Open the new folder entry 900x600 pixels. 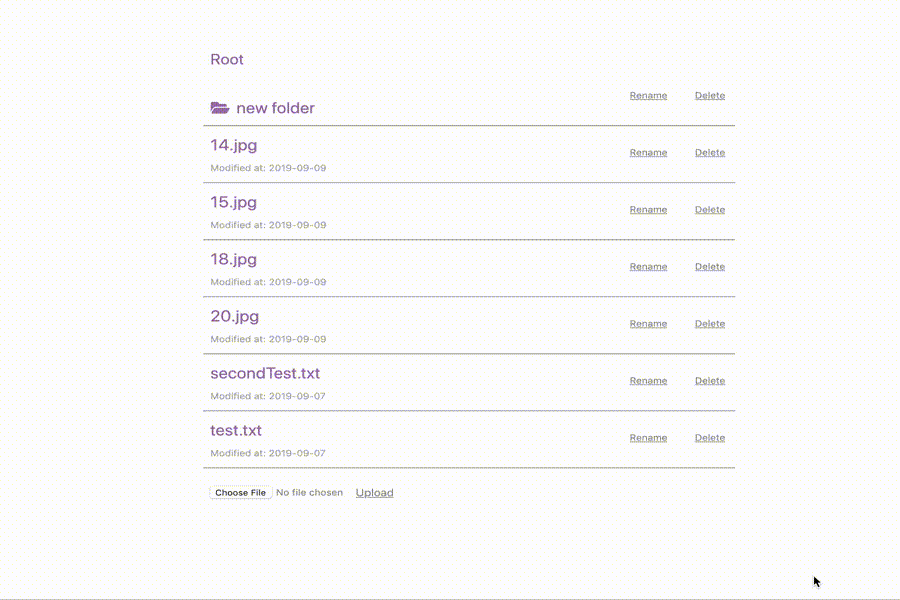[275, 108]
